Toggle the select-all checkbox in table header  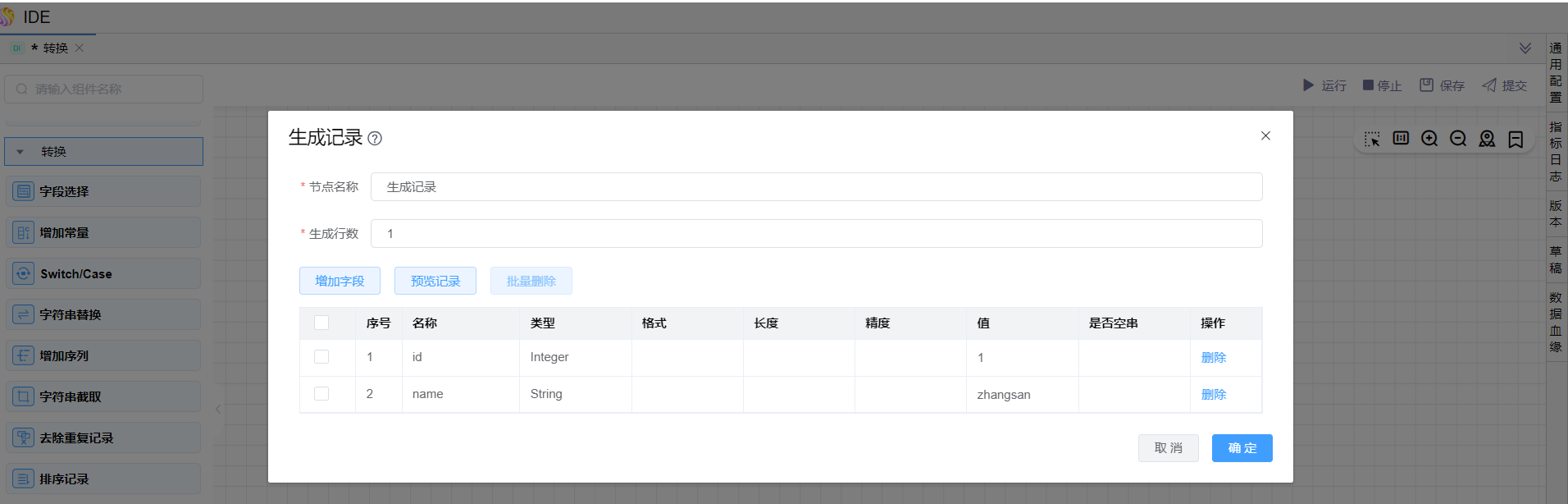[321, 323]
